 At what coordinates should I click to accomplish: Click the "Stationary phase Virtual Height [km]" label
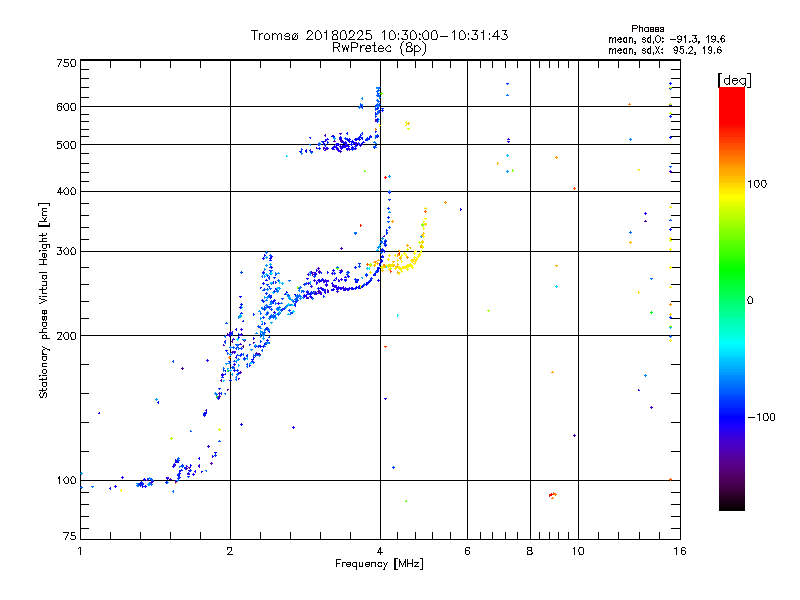tap(44, 301)
